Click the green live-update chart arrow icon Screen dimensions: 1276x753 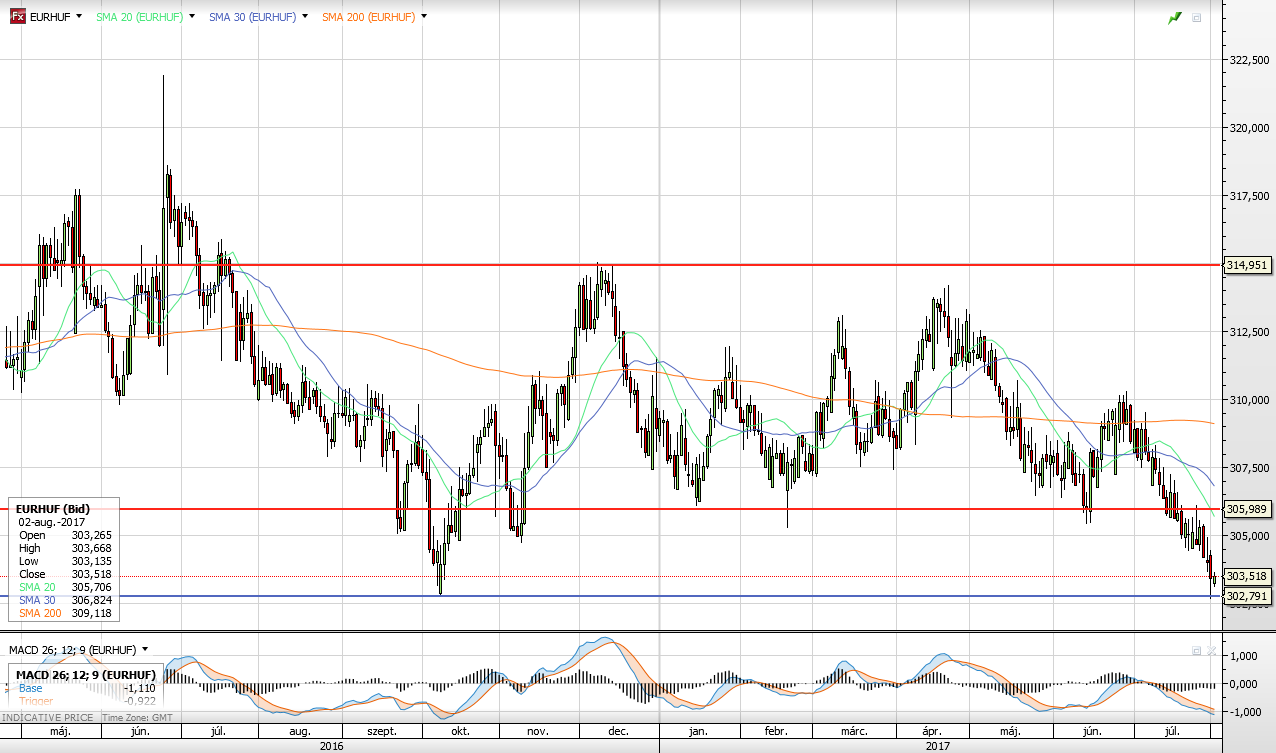point(1175,18)
